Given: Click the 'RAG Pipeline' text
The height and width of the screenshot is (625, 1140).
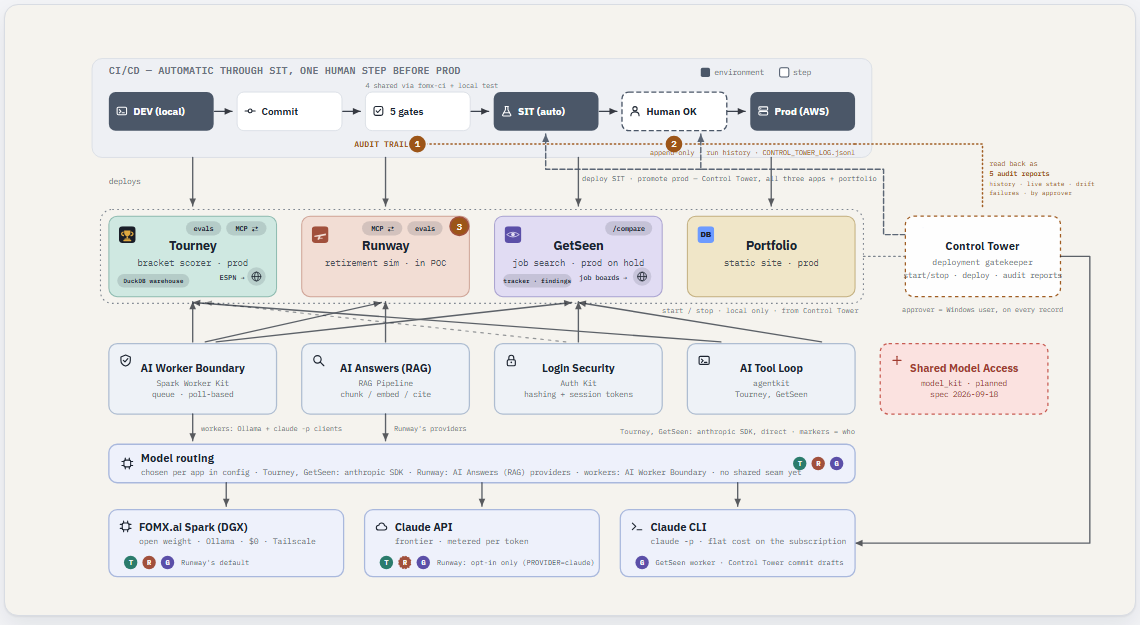Looking at the screenshot, I should coord(385,383).
